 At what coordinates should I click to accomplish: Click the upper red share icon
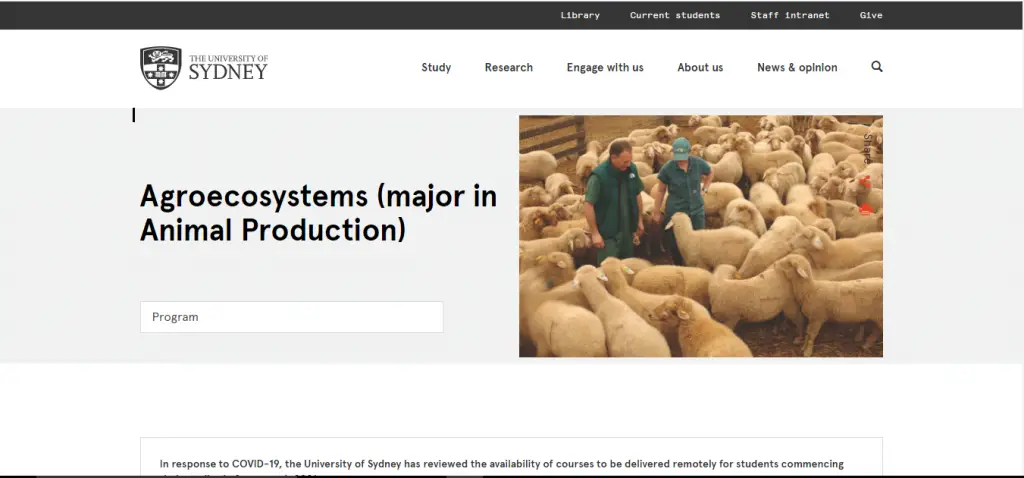(866, 182)
